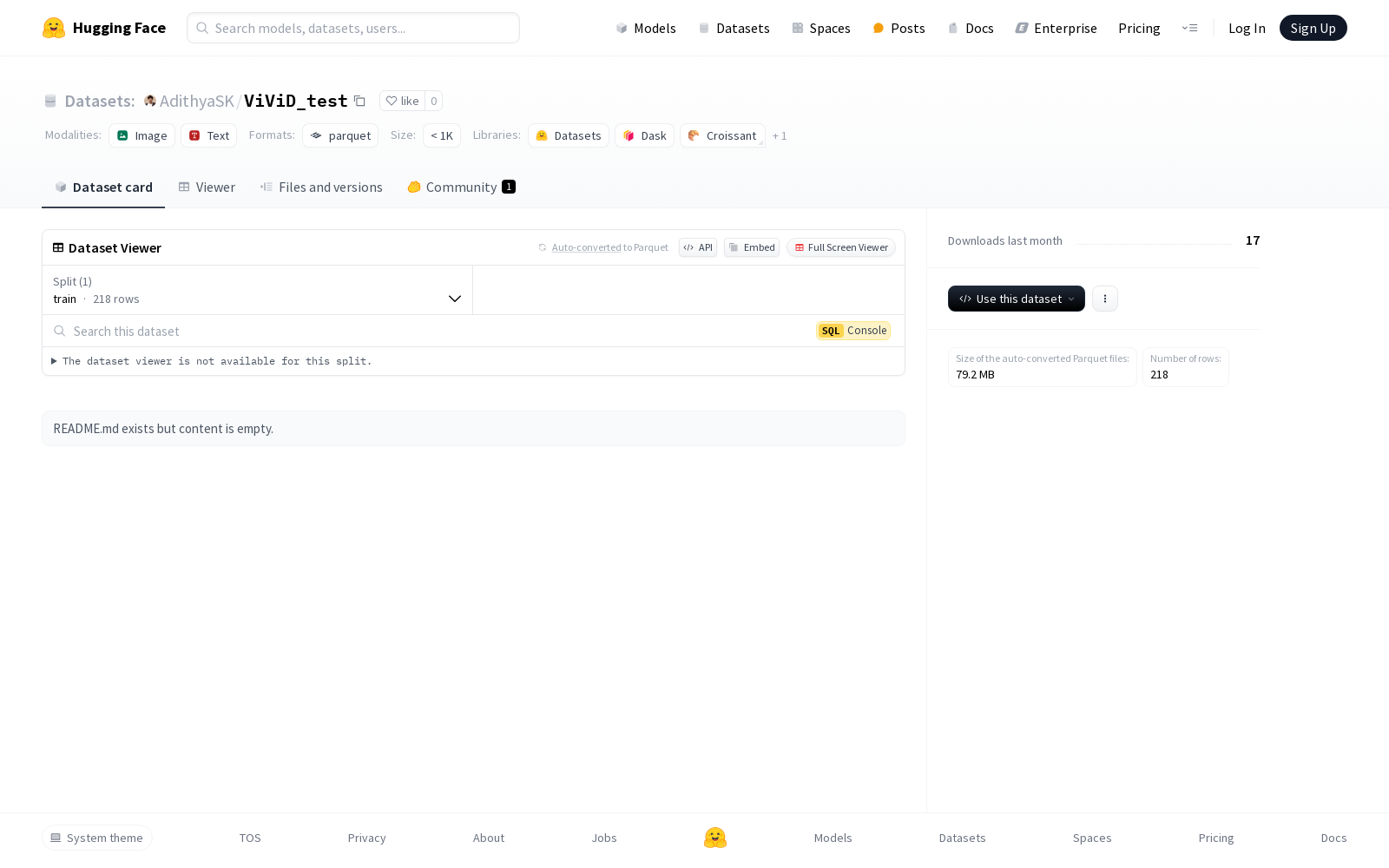
Task: Click the Image modality badge
Action: tap(142, 135)
